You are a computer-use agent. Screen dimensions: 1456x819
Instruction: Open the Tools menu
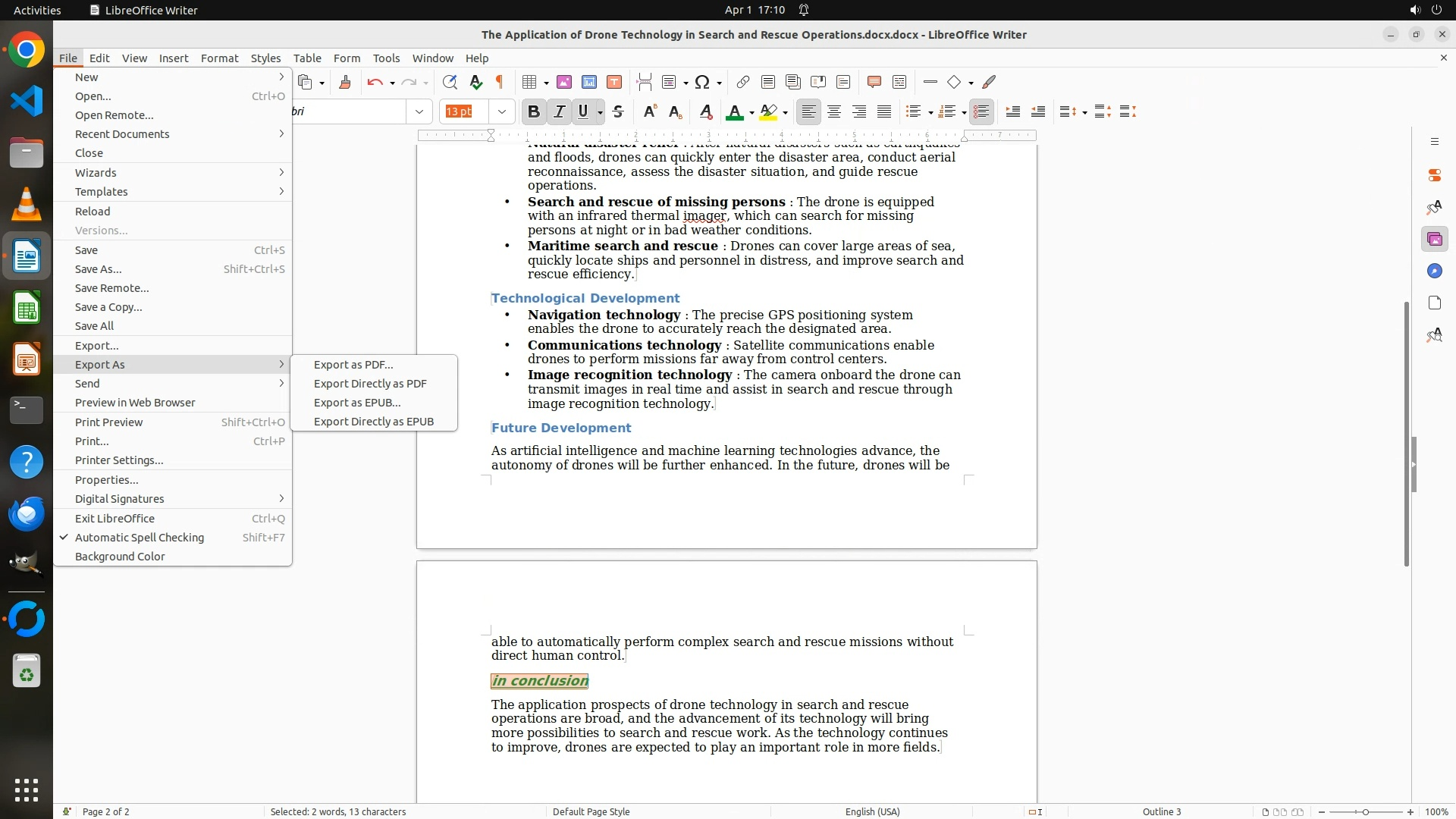pos(386,58)
